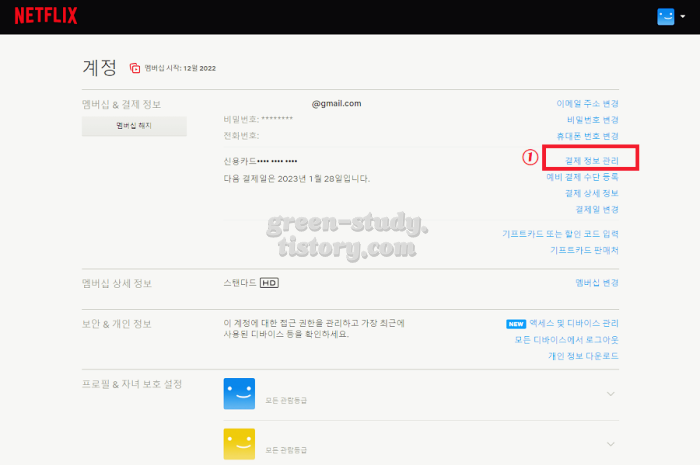Viewport: 700px width, 465px height.
Task: Expand the yellow profile row chevron
Action: [x=611, y=444]
